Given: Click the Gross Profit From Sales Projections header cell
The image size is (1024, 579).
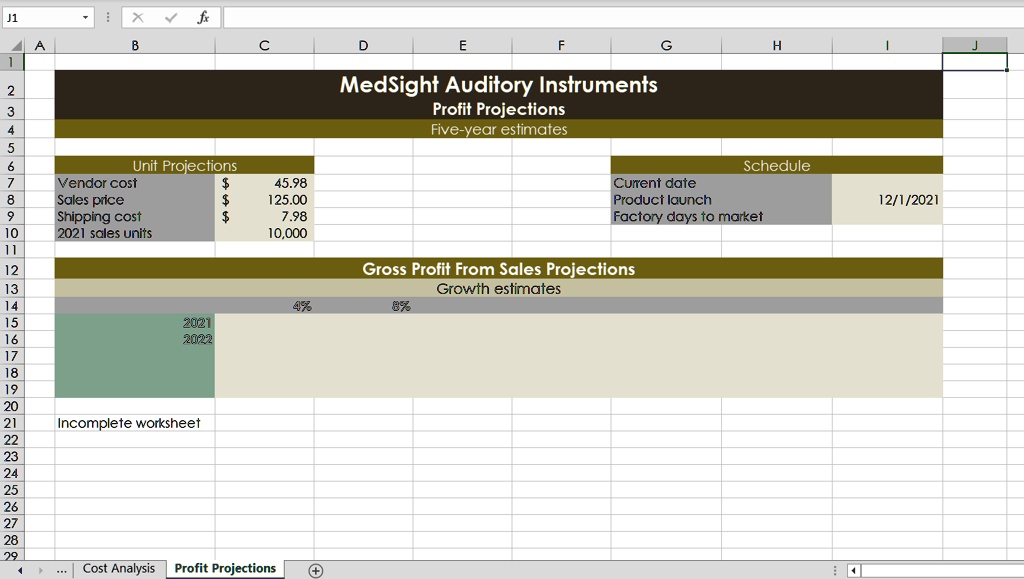Looking at the screenshot, I should [499, 269].
